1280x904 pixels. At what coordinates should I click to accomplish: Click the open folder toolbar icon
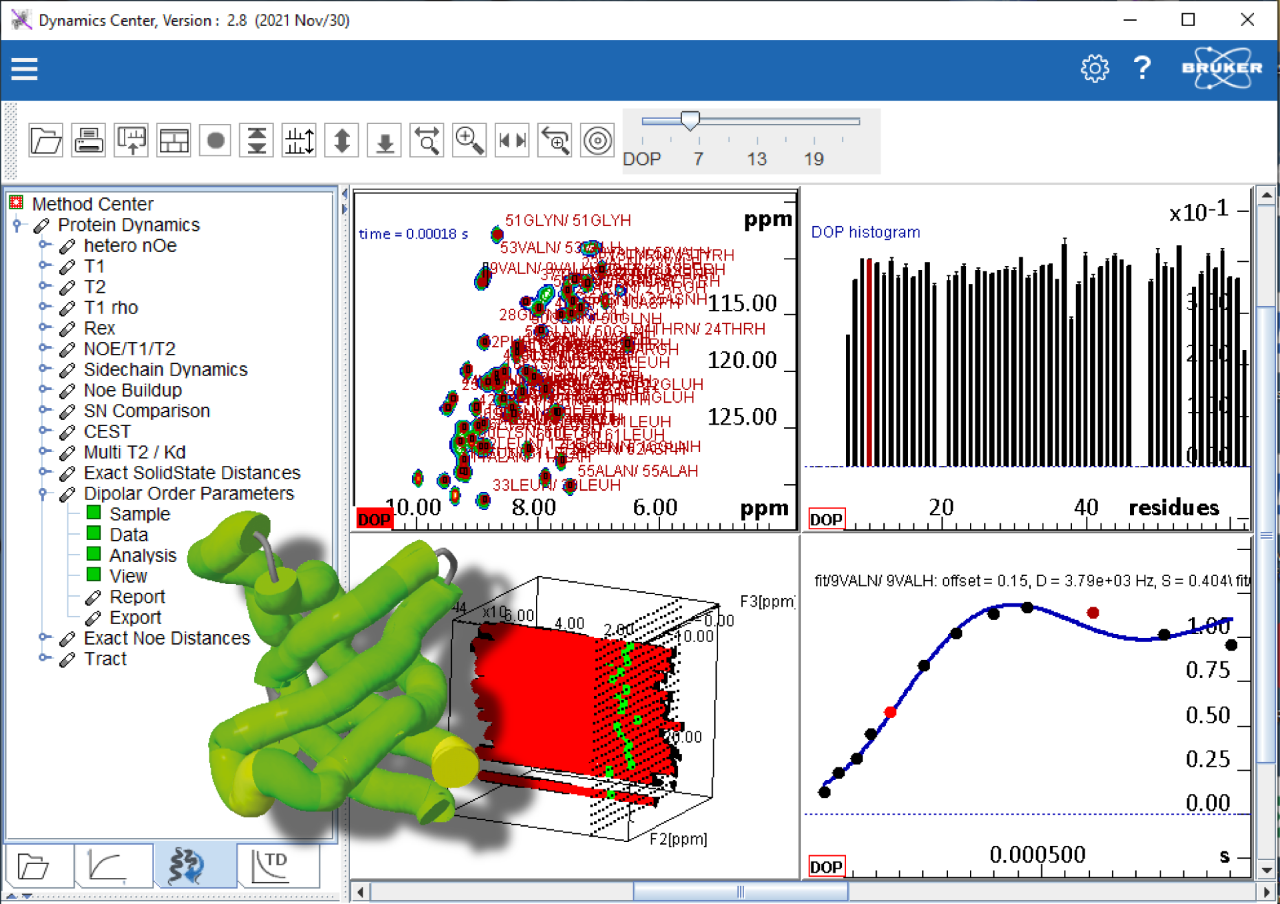(46, 140)
